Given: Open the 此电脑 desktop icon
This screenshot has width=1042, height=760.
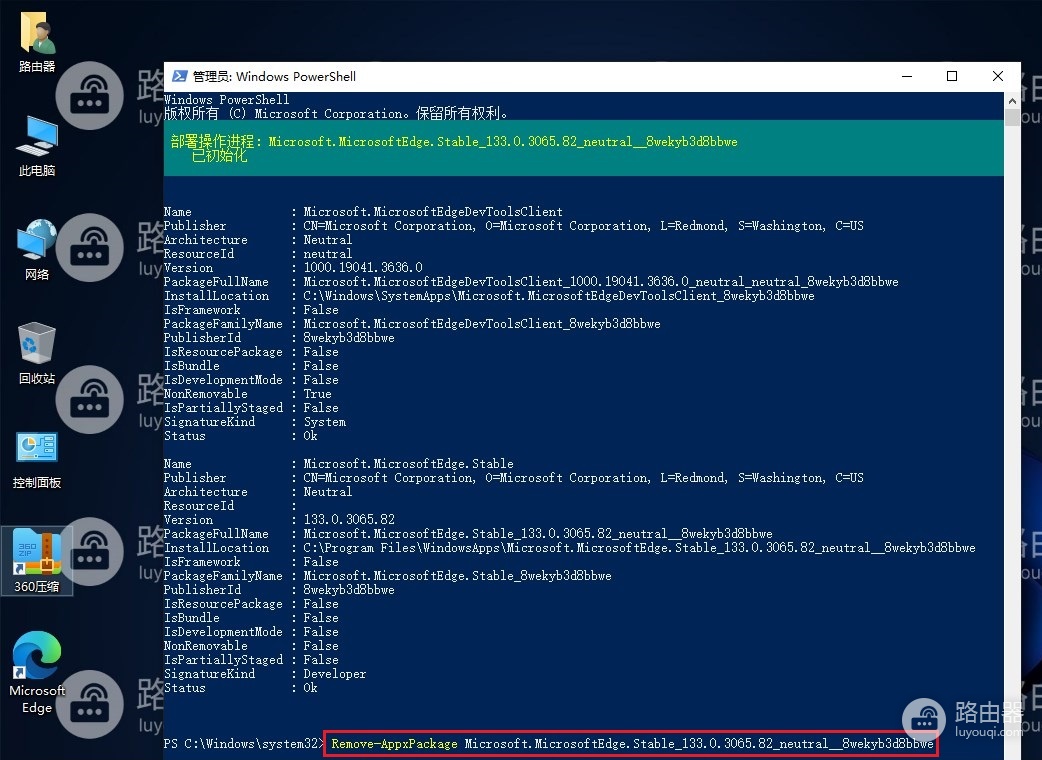Looking at the screenshot, I should (x=37, y=146).
